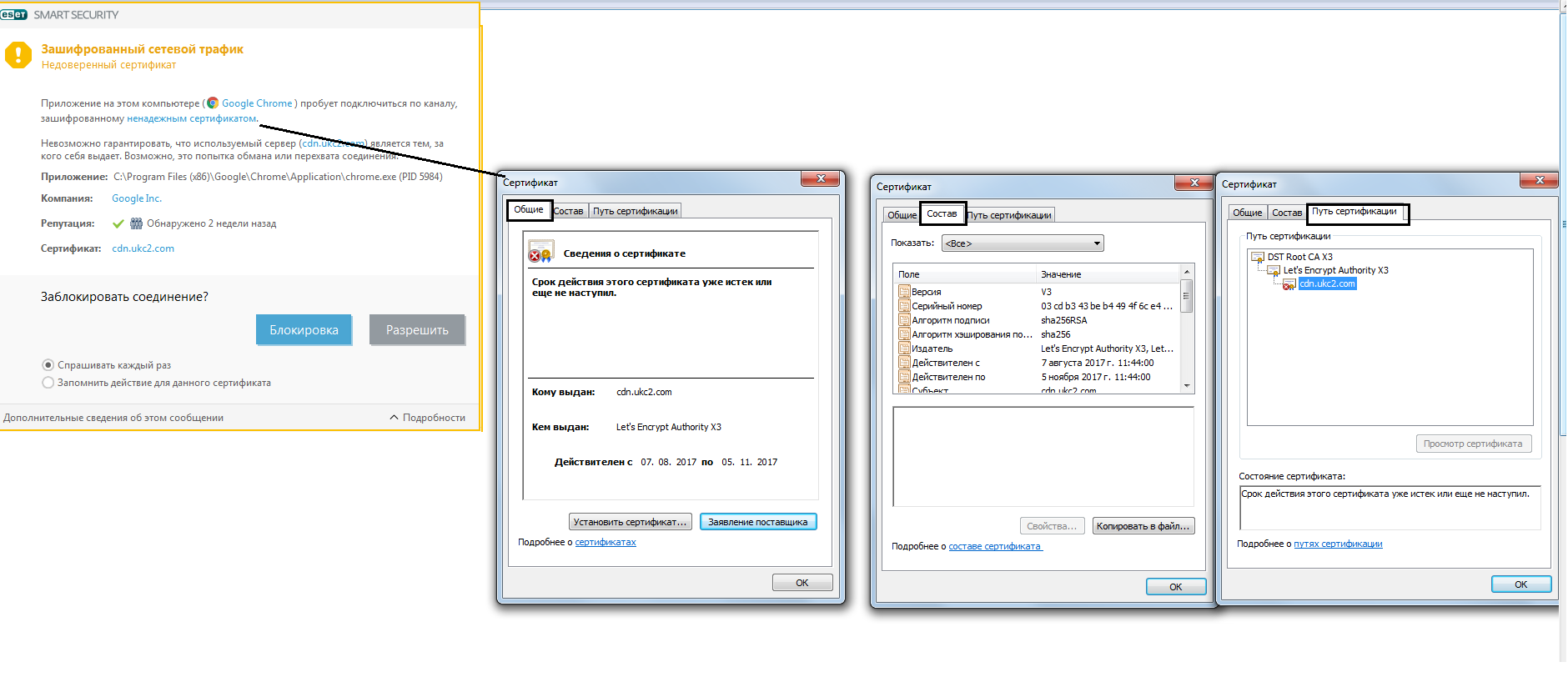Open the Google Chrome application link
This screenshot has height=677, width=1568.
(x=257, y=103)
